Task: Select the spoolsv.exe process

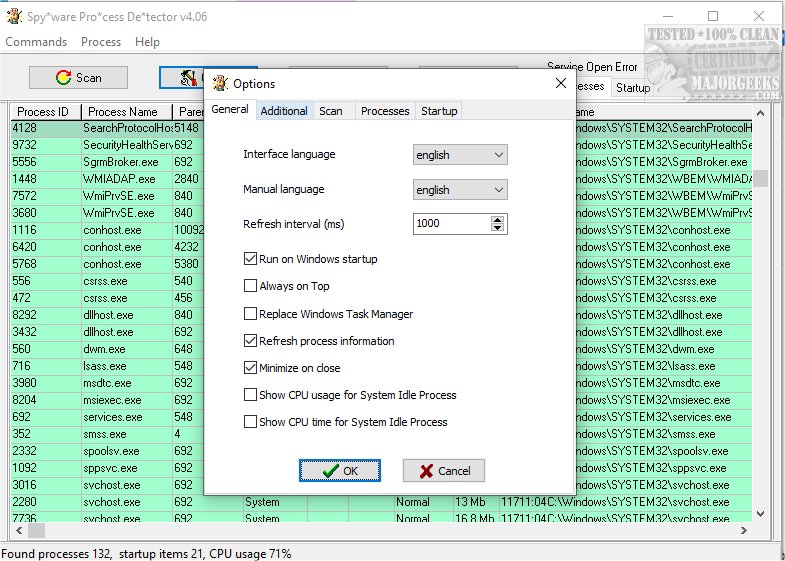Action: (111, 451)
